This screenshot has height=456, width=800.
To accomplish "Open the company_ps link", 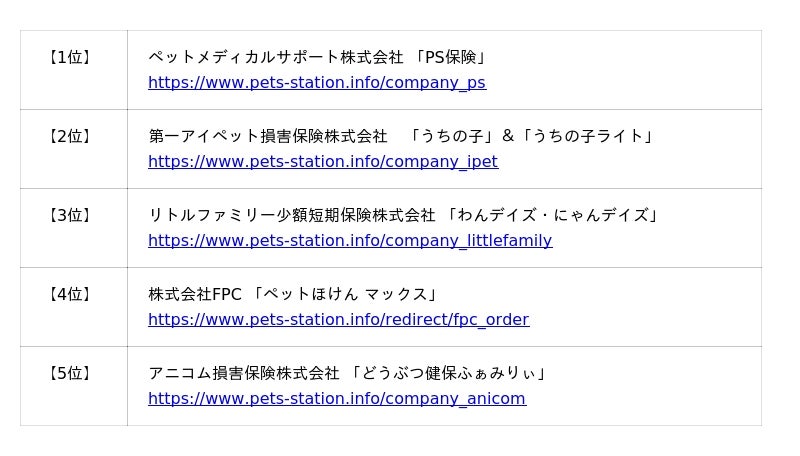I will click(316, 83).
